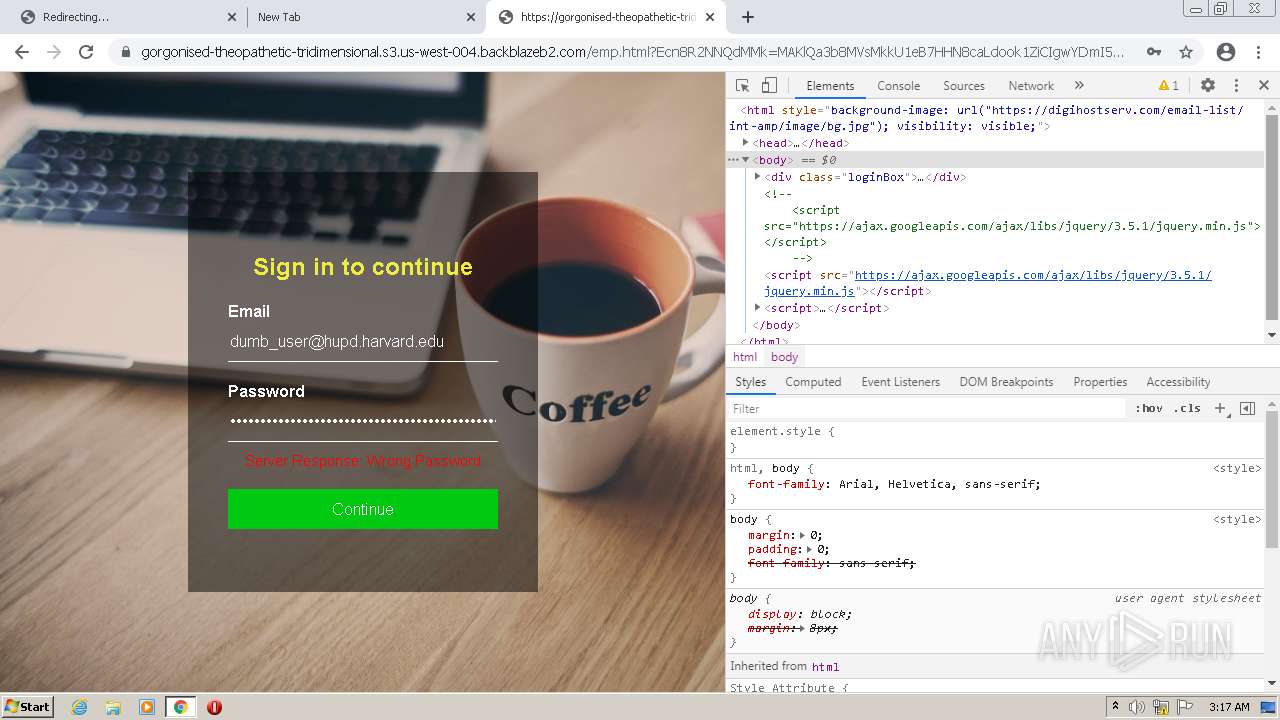Viewport: 1280px width, 720px height.
Task: Close the DevTools panel
Action: point(1264,86)
